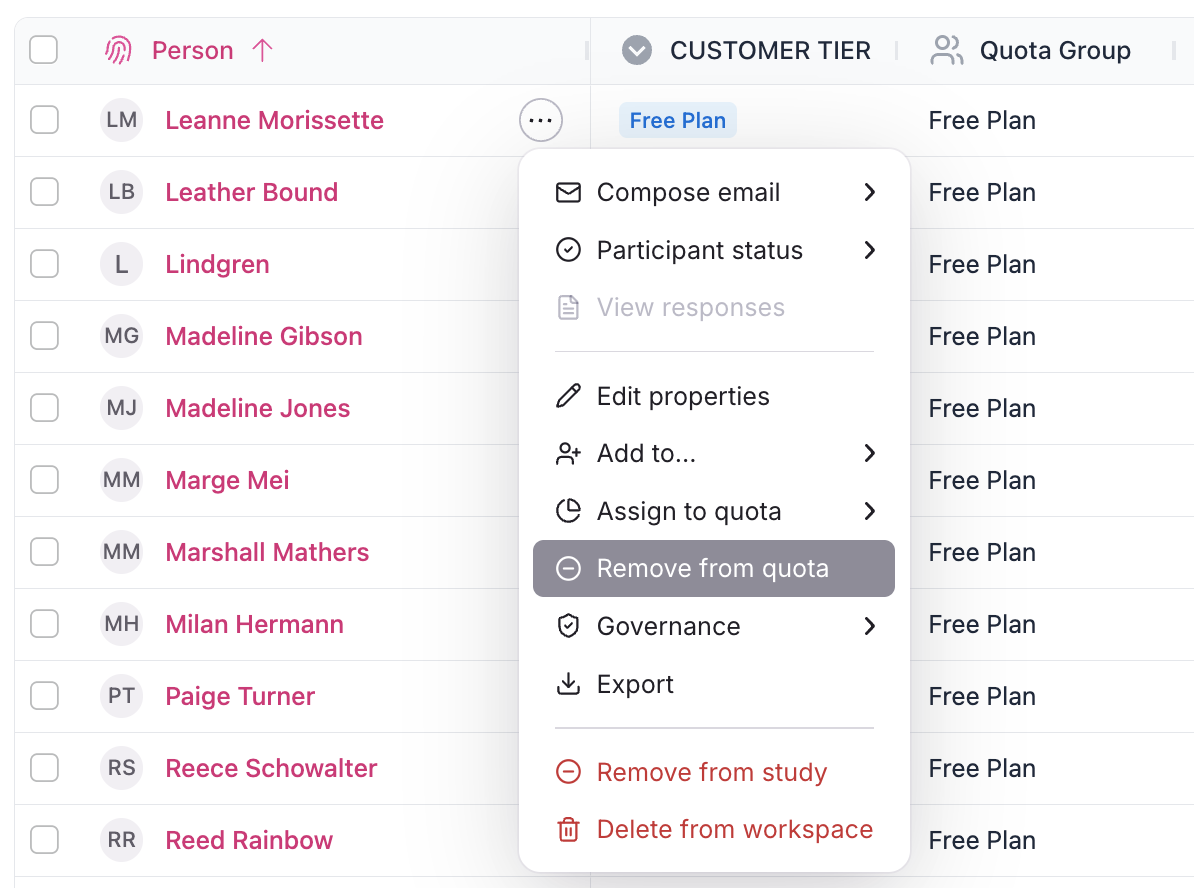Check the box next to Paige Turner
Image resolution: width=1194 pixels, height=888 pixels.
point(44,696)
